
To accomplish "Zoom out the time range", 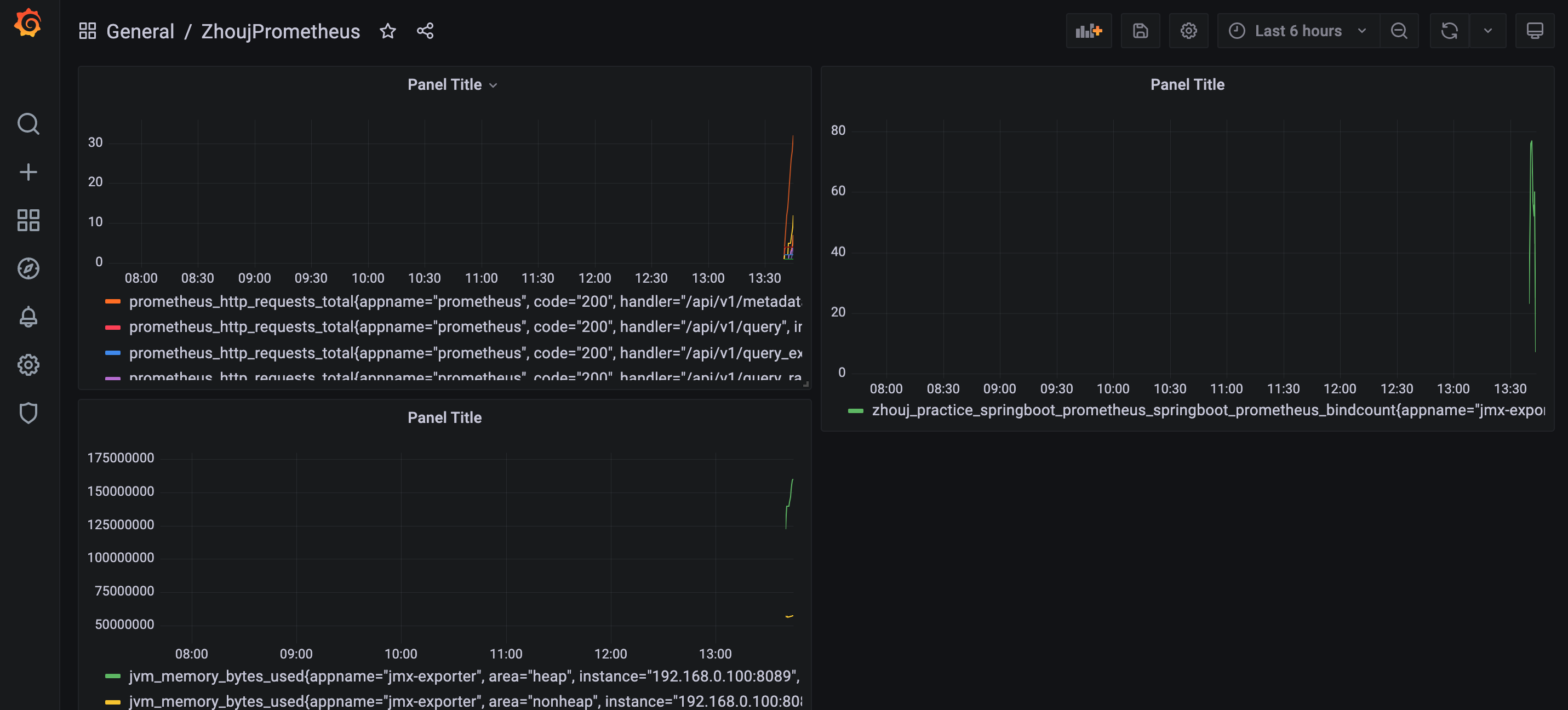I will point(1399,31).
